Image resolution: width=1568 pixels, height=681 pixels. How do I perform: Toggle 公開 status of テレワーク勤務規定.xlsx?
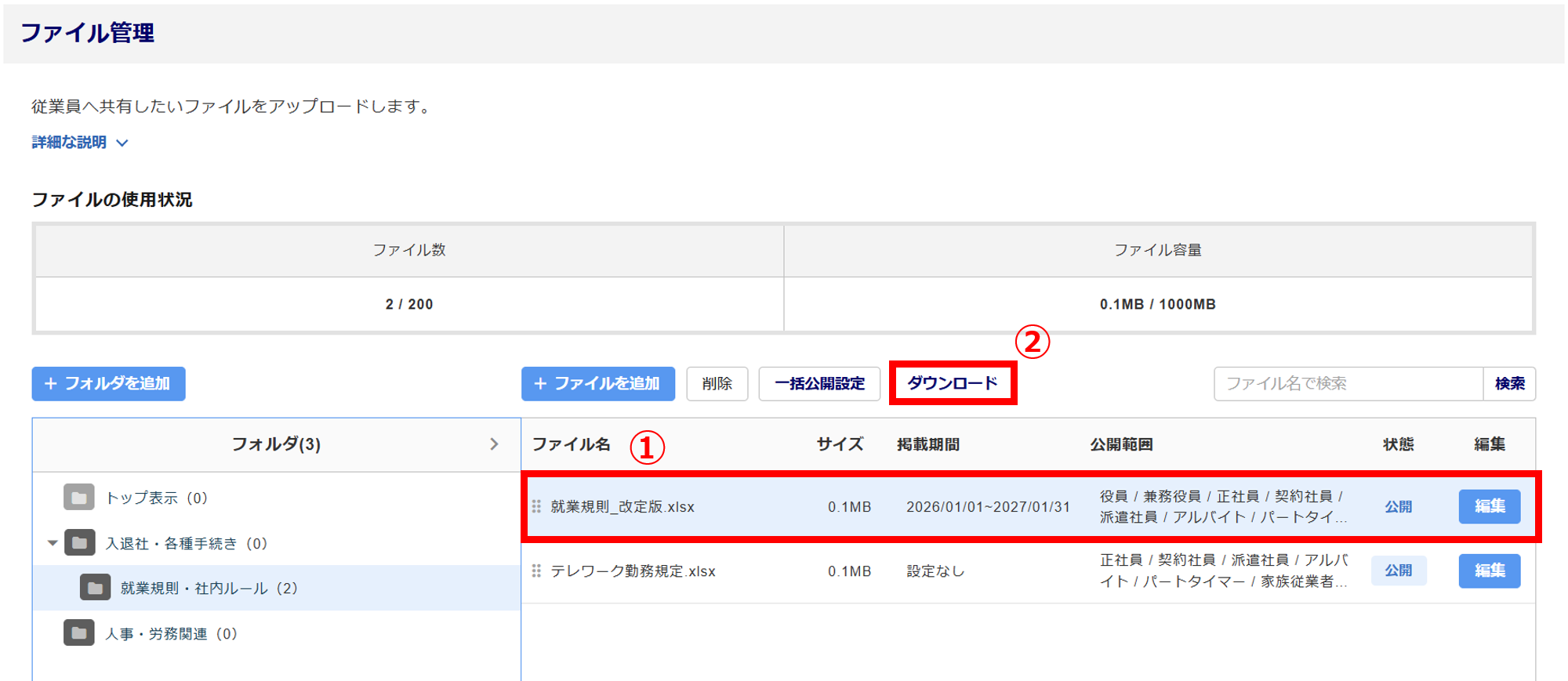1398,571
